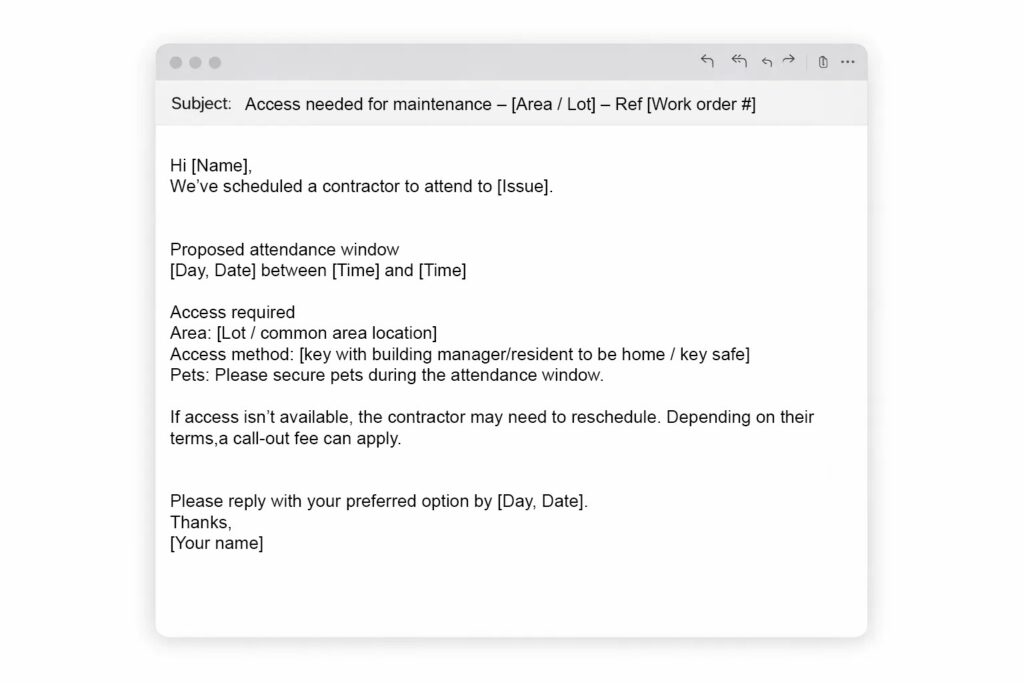Click the Access method bracketed options text
This screenshot has width=1024, height=683.
tap(524, 354)
